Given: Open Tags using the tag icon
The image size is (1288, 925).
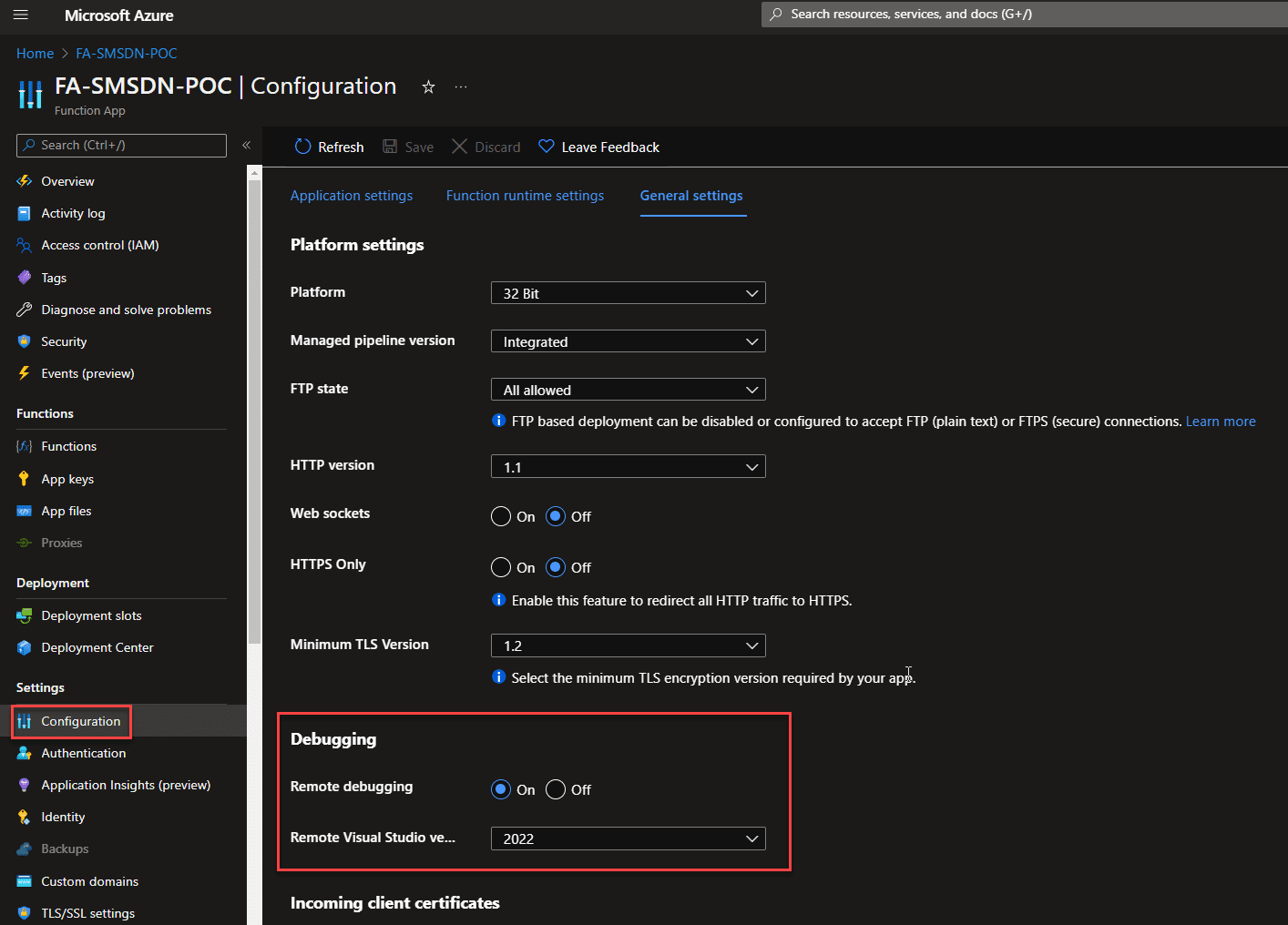Looking at the screenshot, I should click(x=25, y=278).
